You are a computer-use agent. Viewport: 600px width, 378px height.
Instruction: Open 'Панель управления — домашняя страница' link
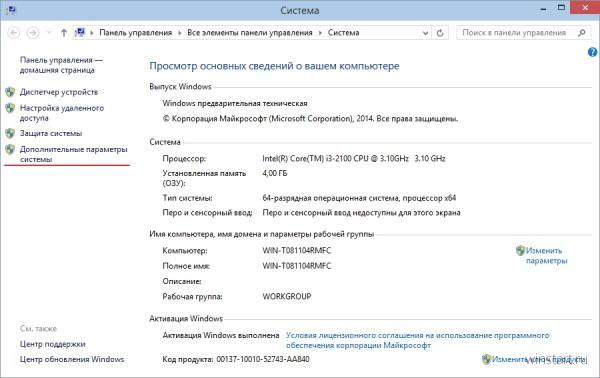61,65
